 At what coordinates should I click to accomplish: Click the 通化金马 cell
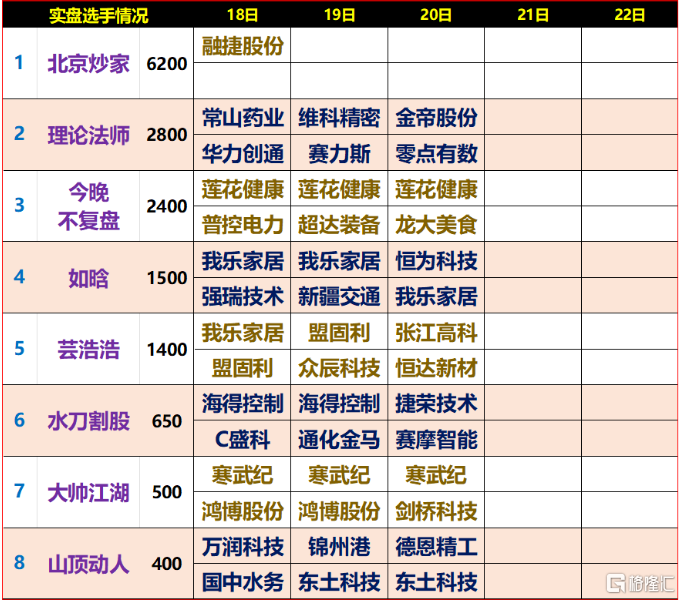coord(339,439)
